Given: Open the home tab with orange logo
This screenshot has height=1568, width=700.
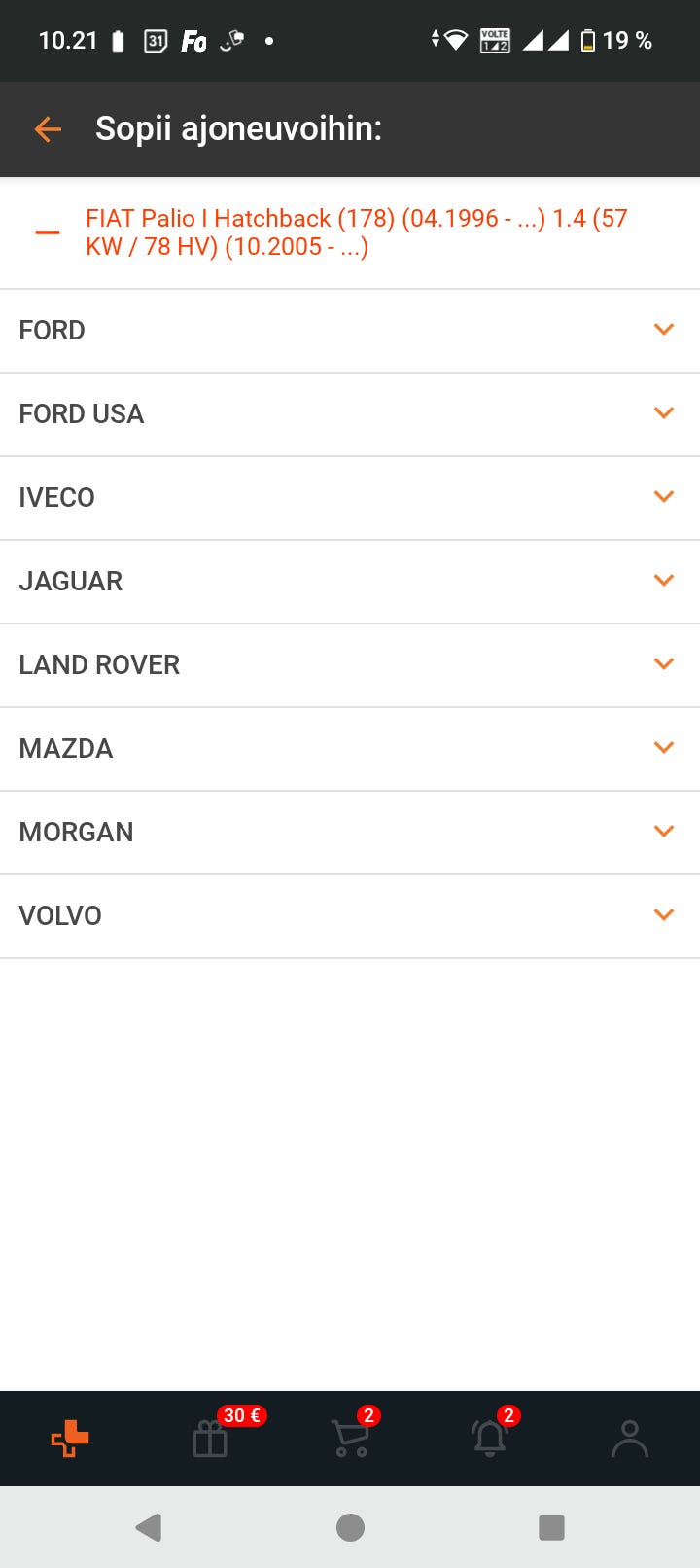Looking at the screenshot, I should click(70, 1438).
